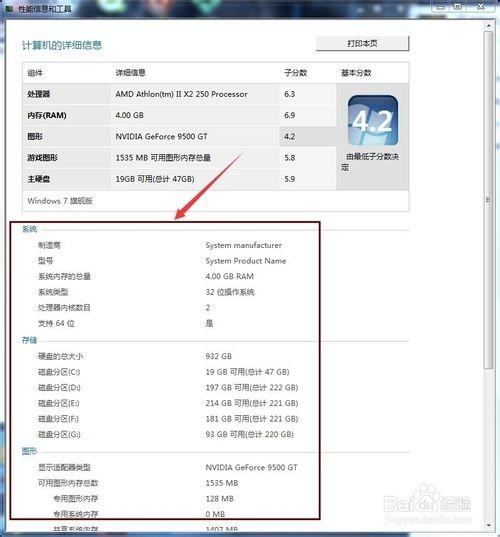Click 181 GB 可用(总计 221 GB) value
This screenshot has height=537, width=500.
point(252,419)
